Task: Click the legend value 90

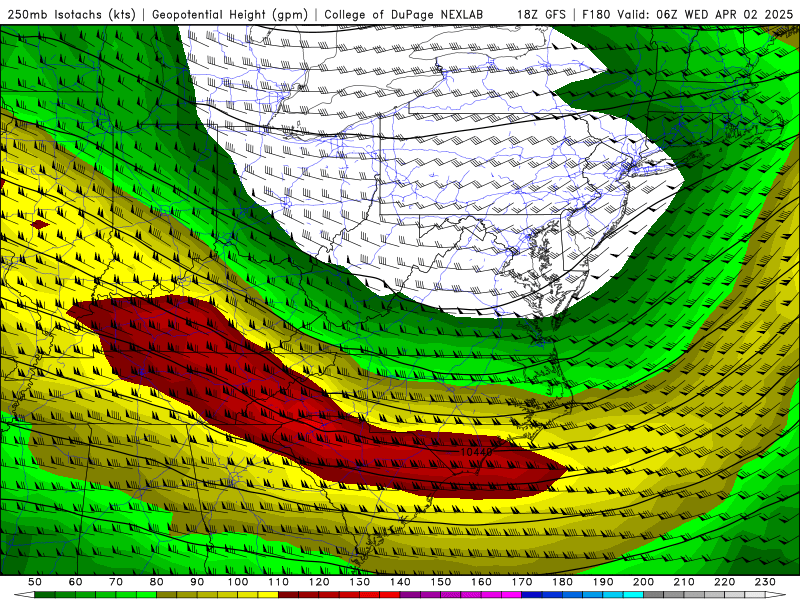Action: click(x=197, y=582)
